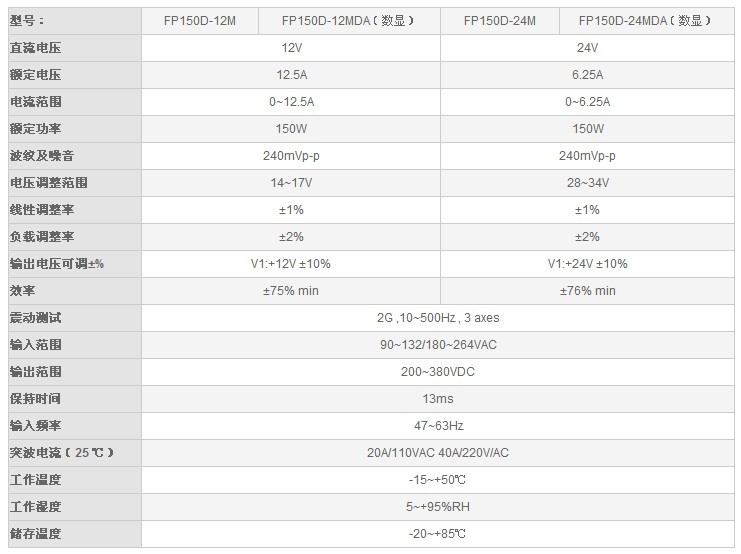Select the -20~+85℃ storage temperature value
The width and height of the screenshot is (741, 554).
click(x=438, y=534)
